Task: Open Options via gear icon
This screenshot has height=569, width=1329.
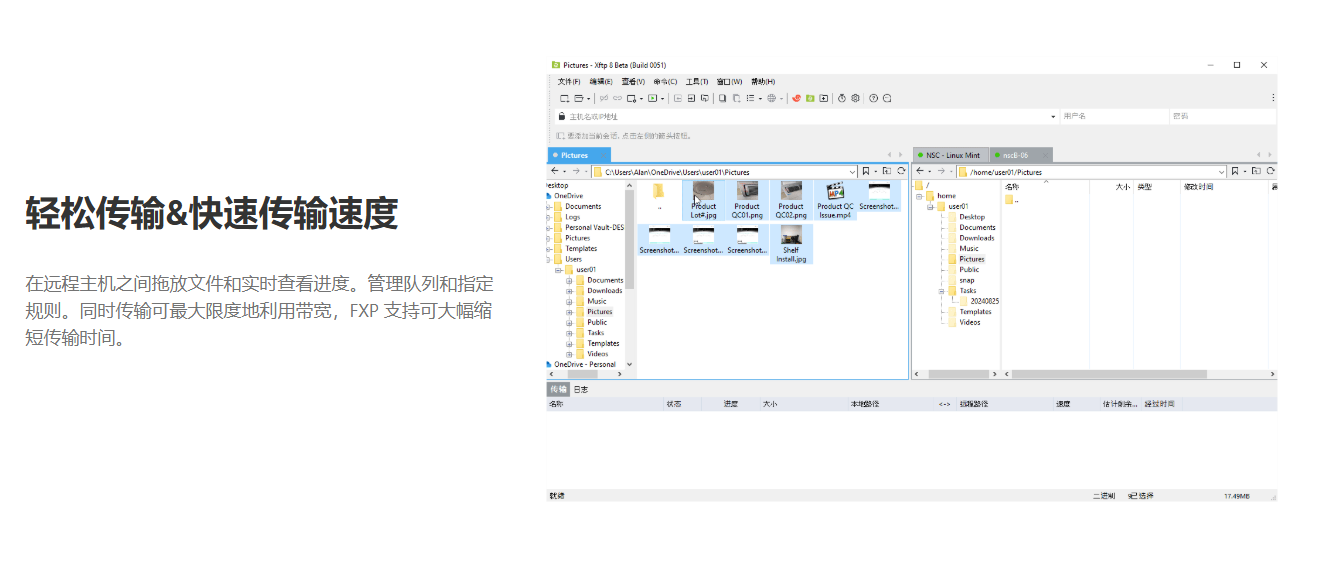Action: click(x=855, y=98)
